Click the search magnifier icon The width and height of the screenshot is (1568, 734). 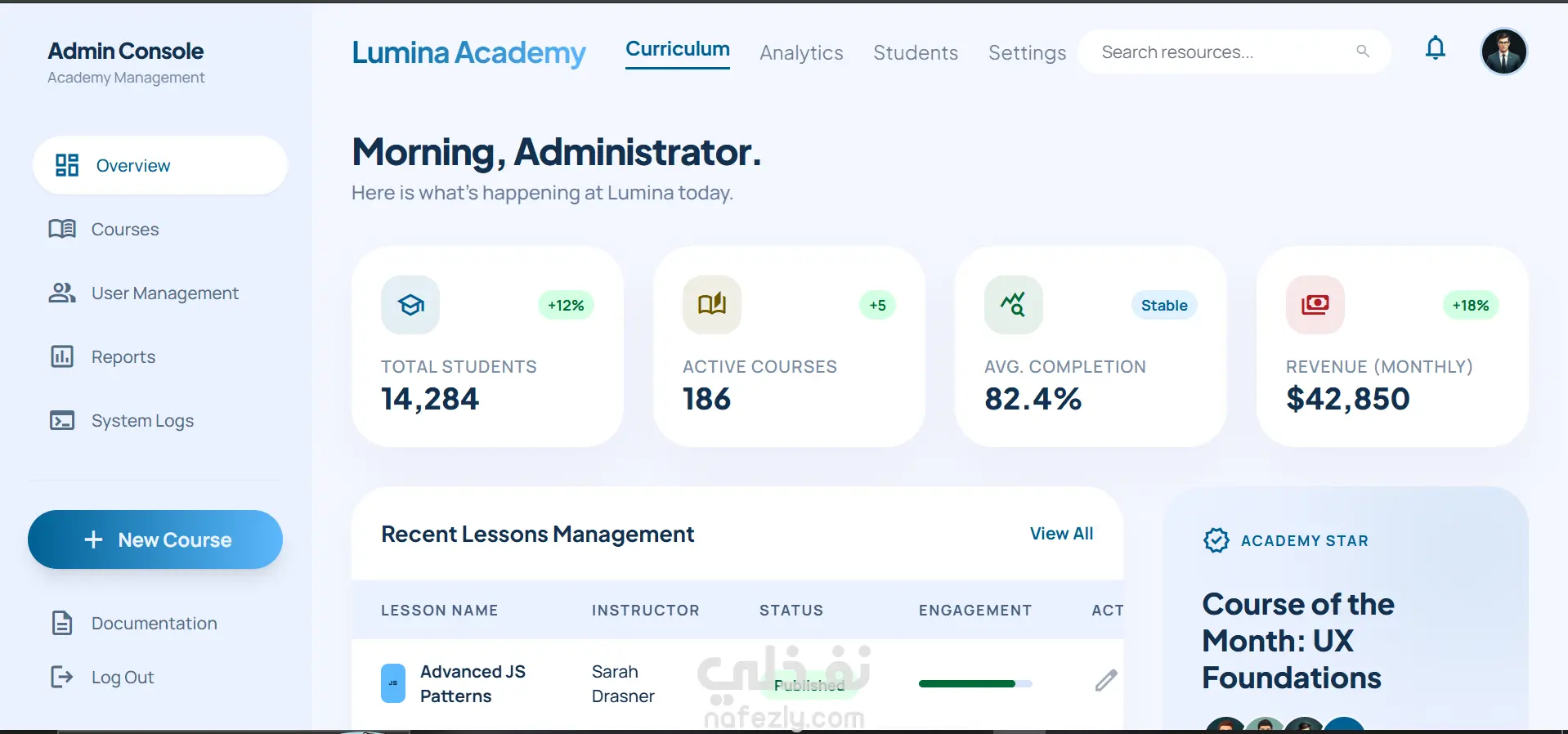pos(1362,51)
